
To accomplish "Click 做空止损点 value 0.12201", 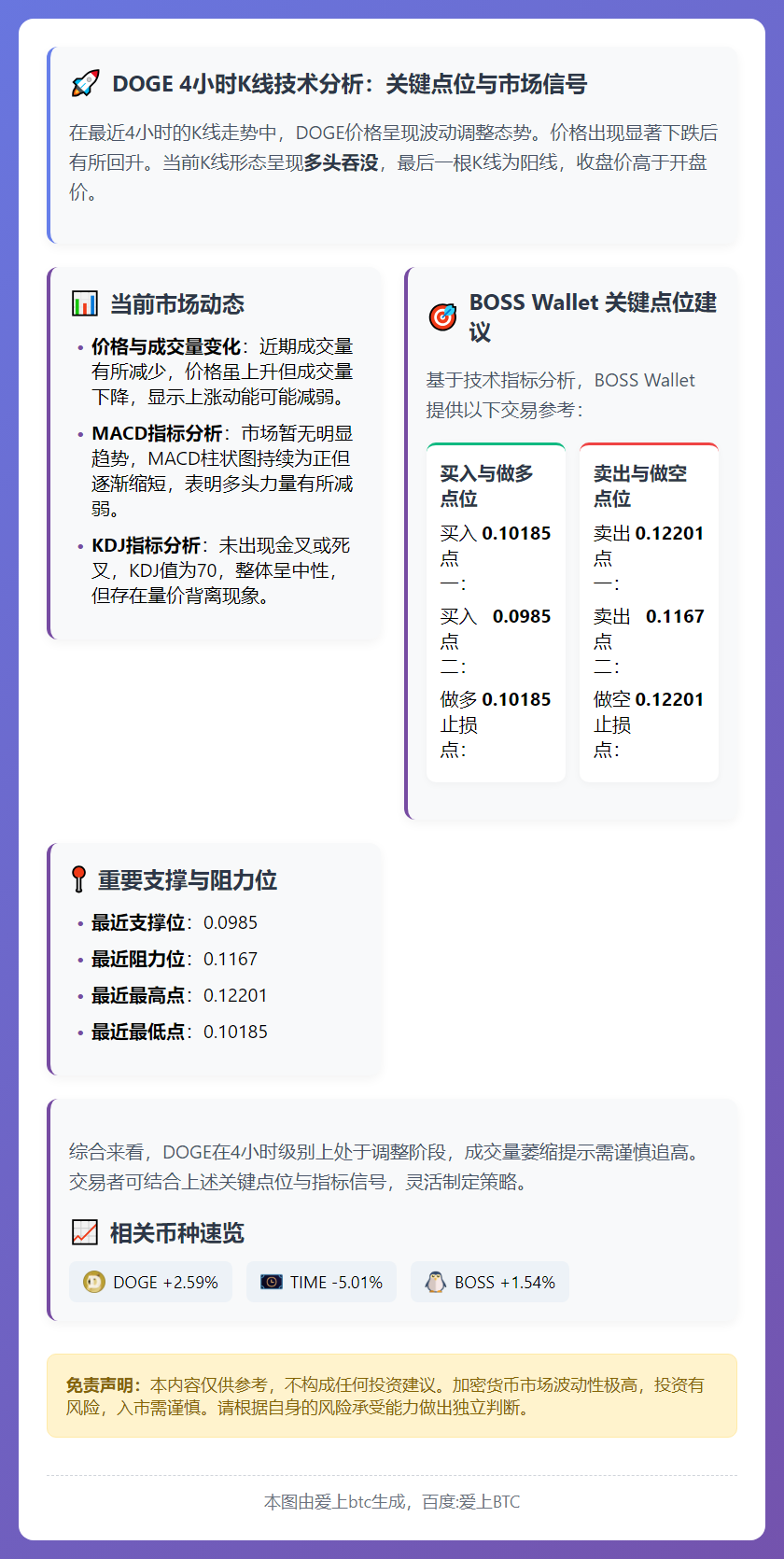I will [669, 699].
